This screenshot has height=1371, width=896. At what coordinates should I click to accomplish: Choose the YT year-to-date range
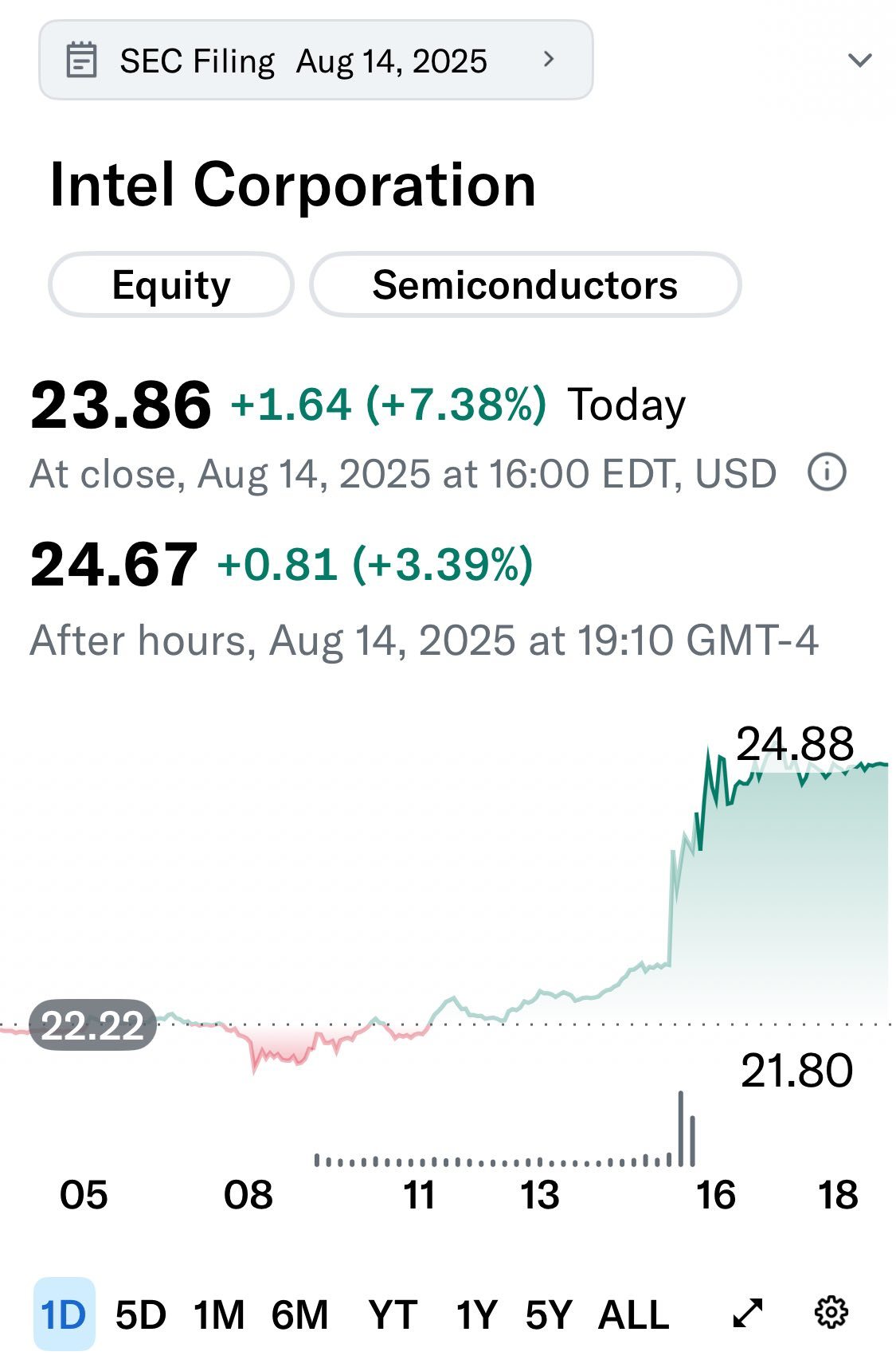[393, 1314]
